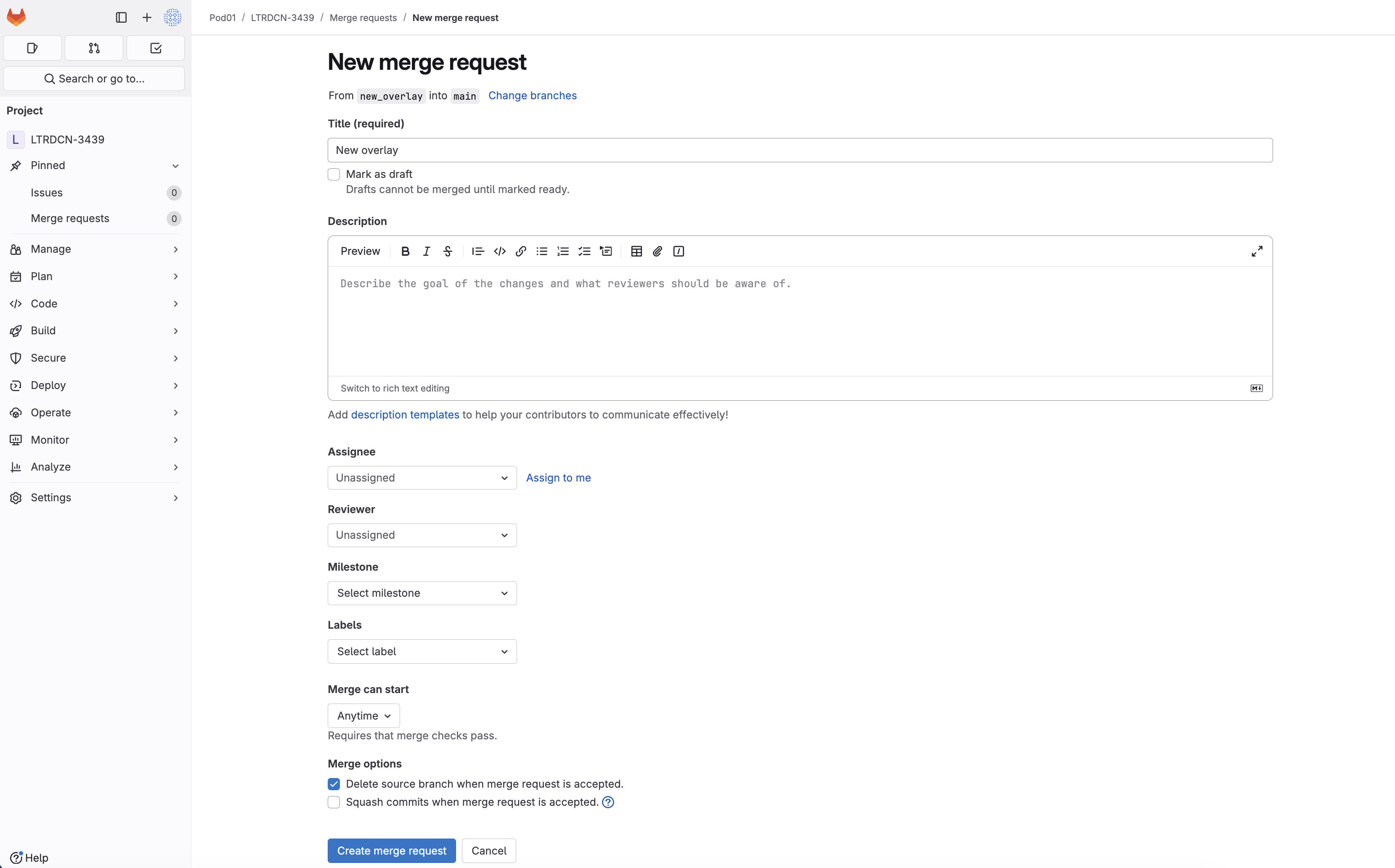
Task: Click the Change branches link
Action: 532,95
